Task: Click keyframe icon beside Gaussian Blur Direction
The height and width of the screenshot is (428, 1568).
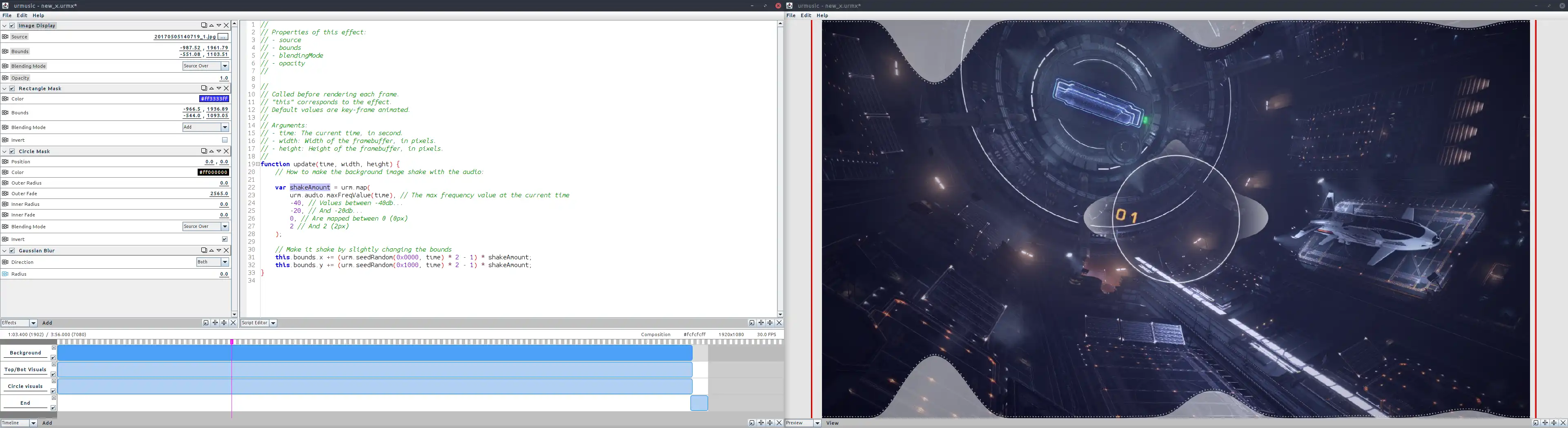Action: point(5,263)
